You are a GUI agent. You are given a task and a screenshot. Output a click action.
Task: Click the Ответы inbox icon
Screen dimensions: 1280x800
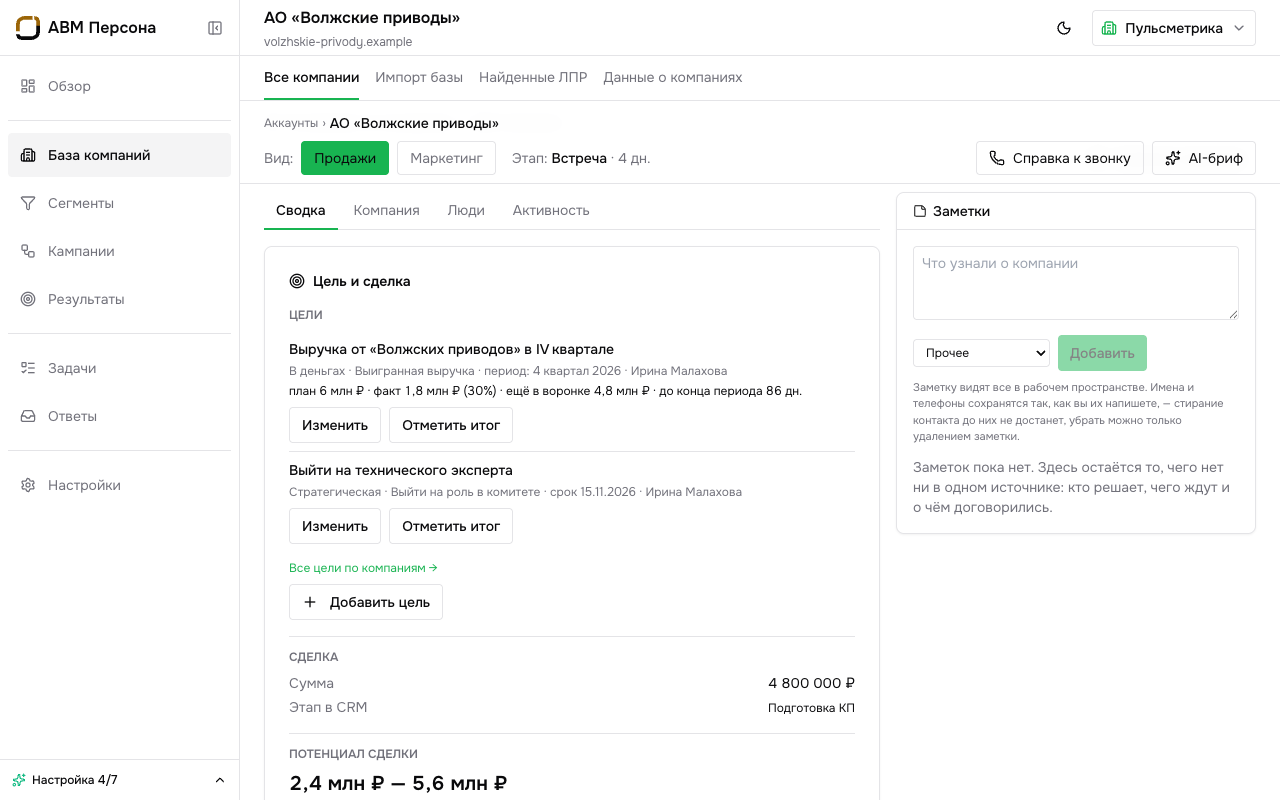tap(28, 416)
